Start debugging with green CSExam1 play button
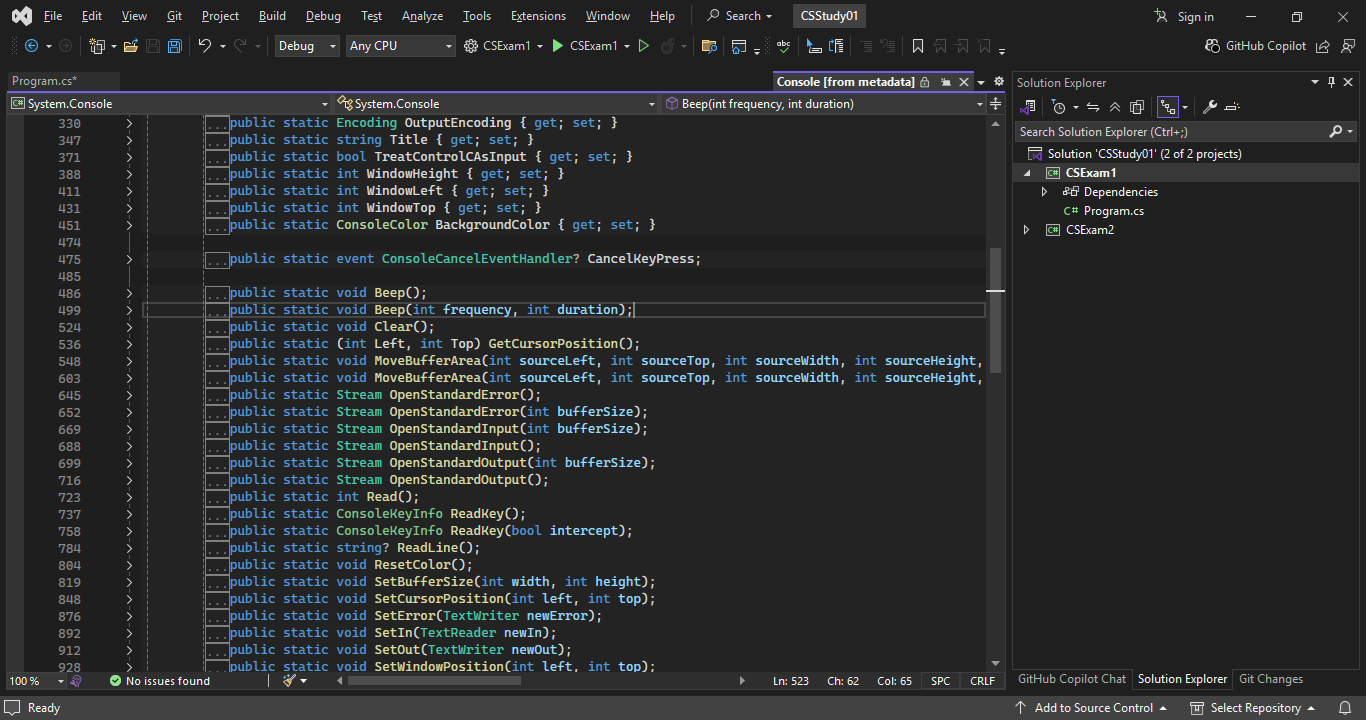The height and width of the screenshot is (720, 1366). click(558, 46)
